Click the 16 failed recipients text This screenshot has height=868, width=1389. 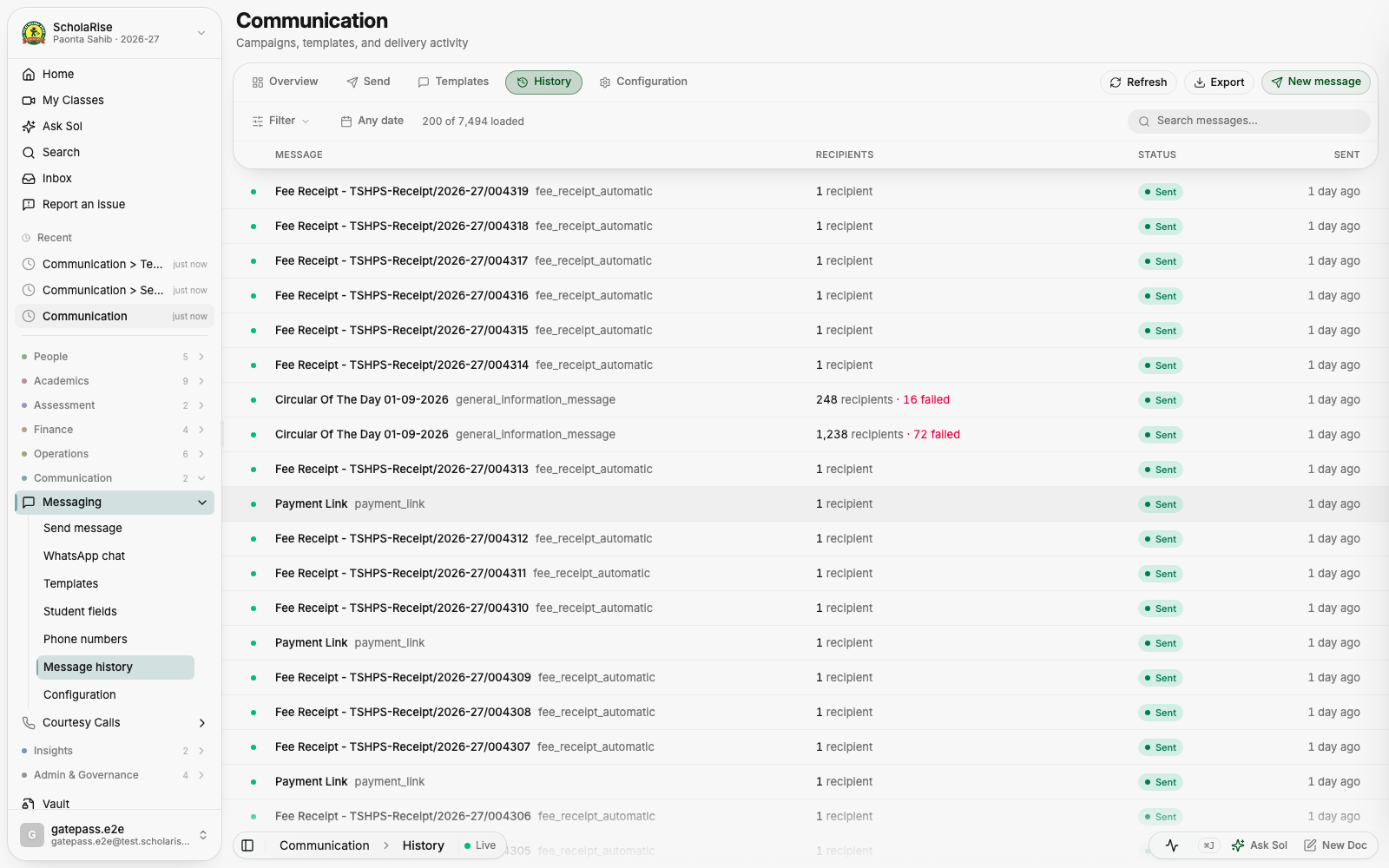pos(926,400)
